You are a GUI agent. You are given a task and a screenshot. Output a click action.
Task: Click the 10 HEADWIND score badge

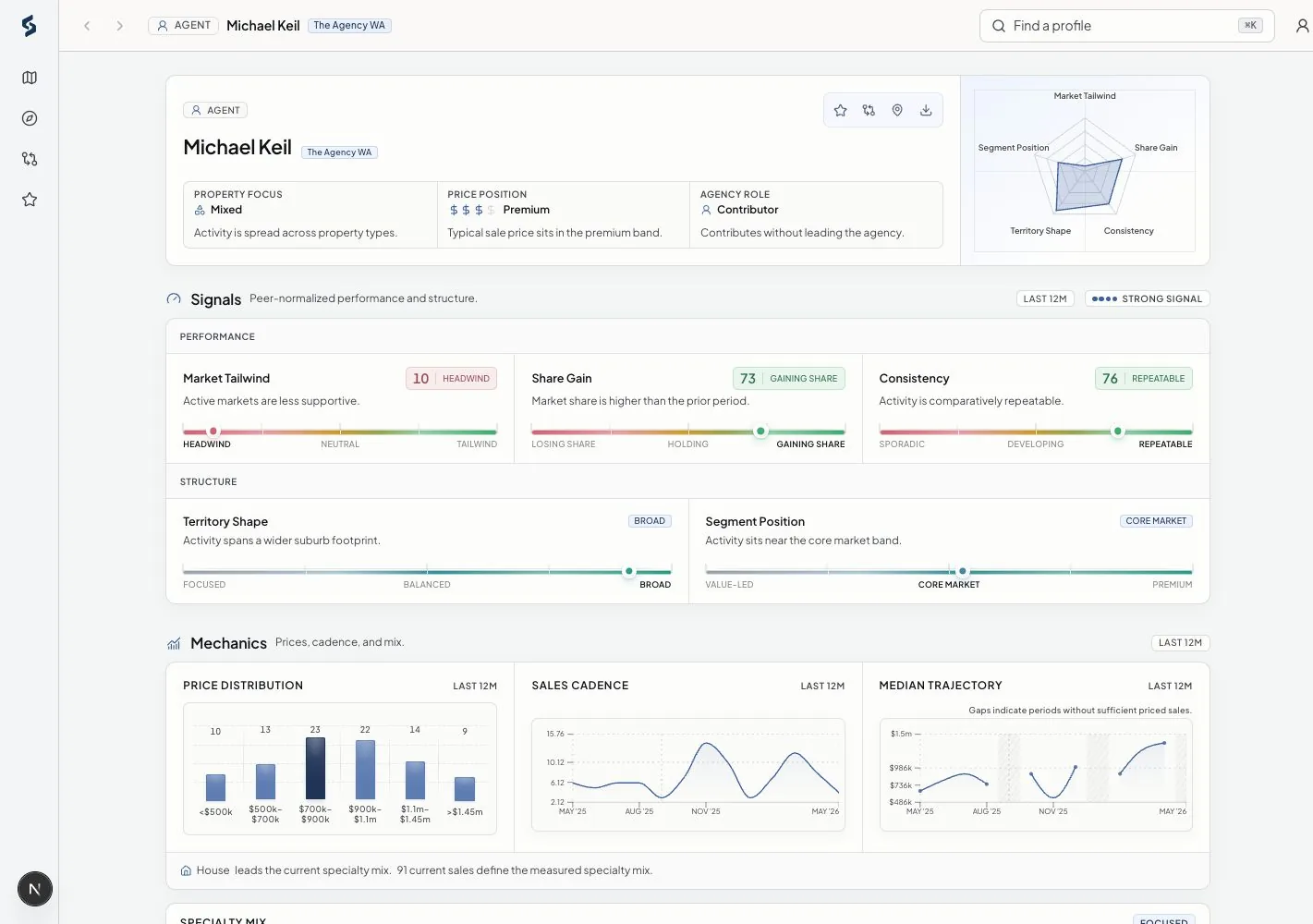[x=451, y=378]
